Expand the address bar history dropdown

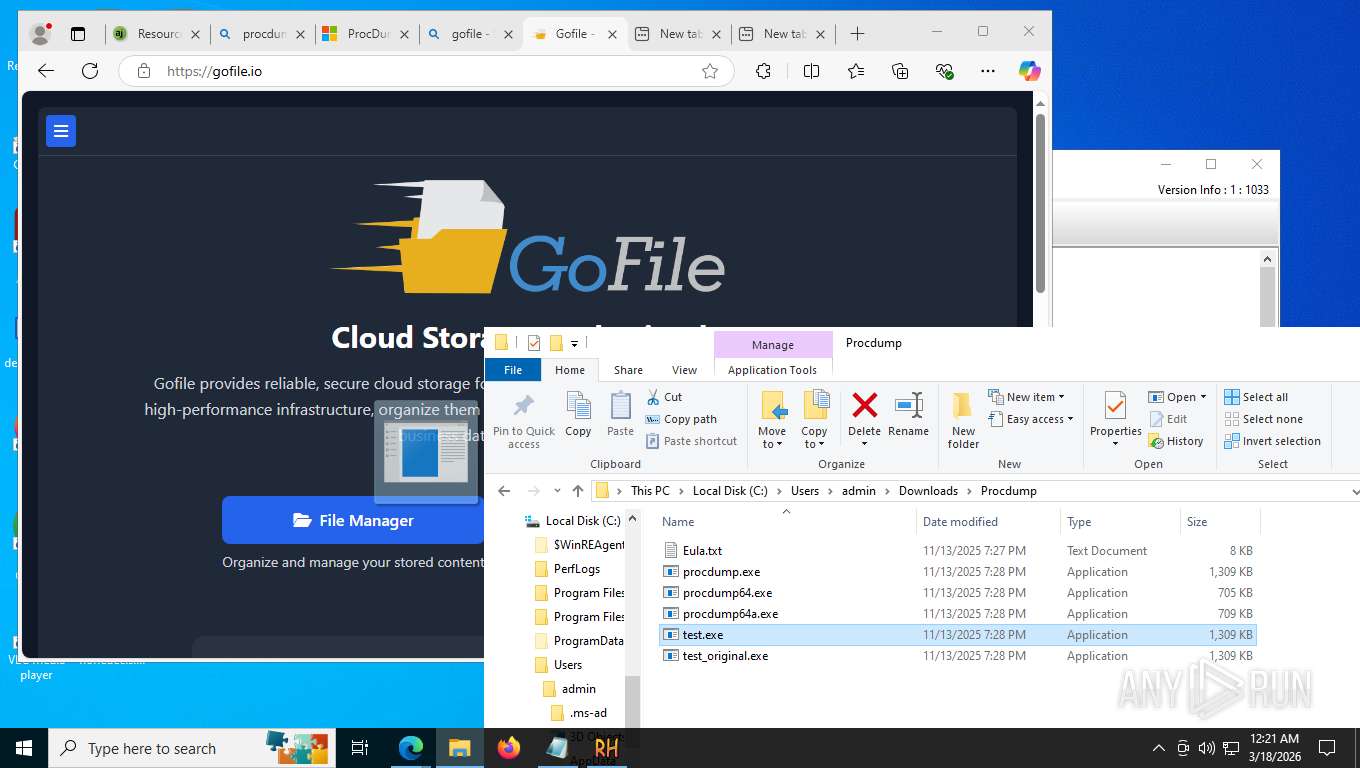pos(1355,491)
